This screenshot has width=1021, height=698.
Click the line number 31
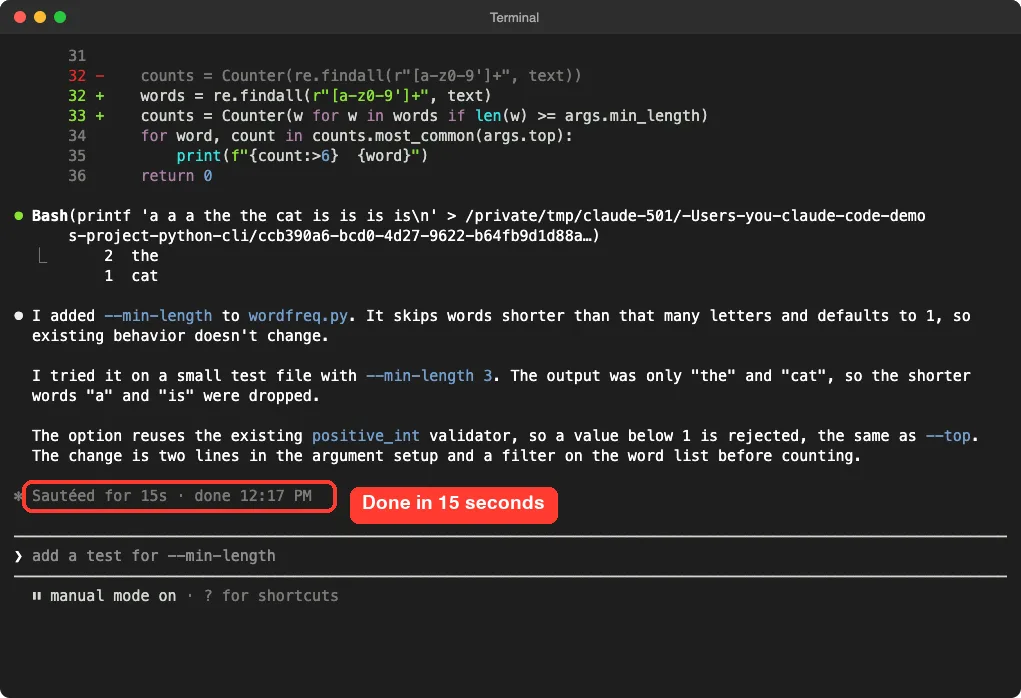(x=77, y=55)
